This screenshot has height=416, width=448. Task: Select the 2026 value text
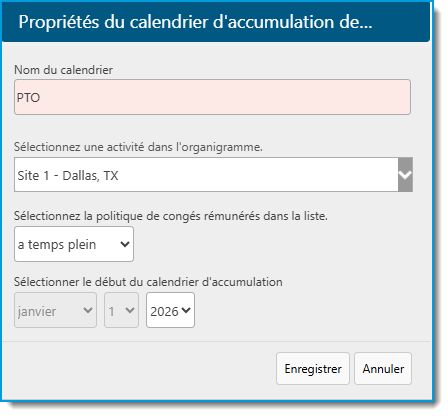[164, 312]
